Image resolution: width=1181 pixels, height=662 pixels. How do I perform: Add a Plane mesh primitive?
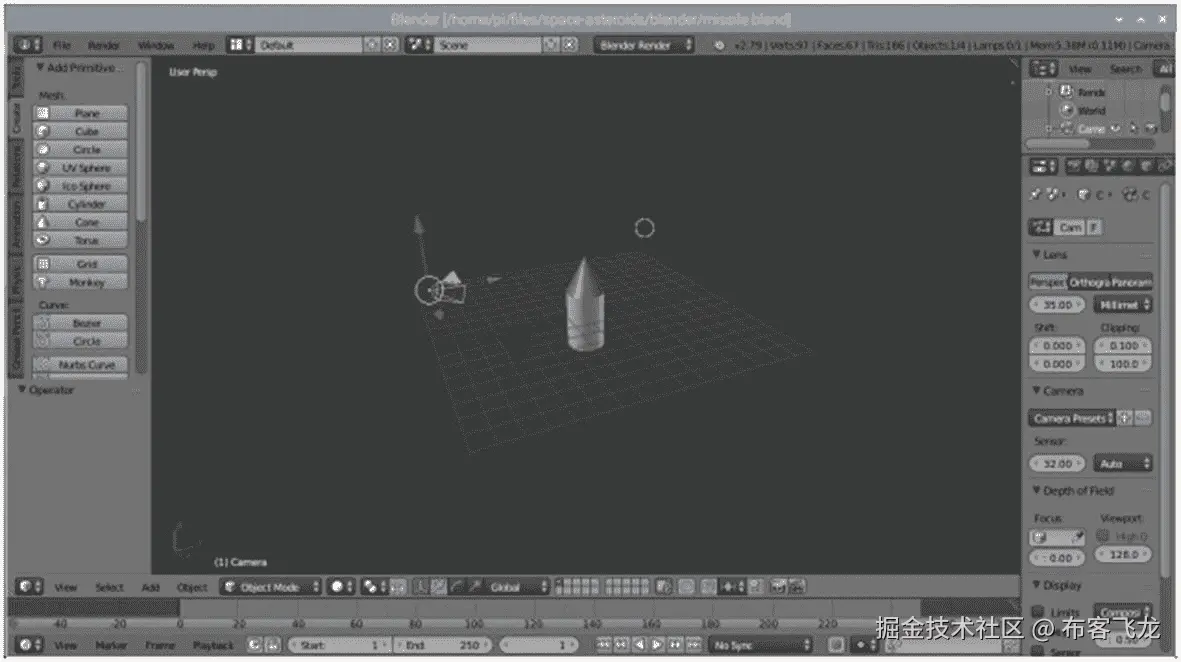(x=80, y=113)
